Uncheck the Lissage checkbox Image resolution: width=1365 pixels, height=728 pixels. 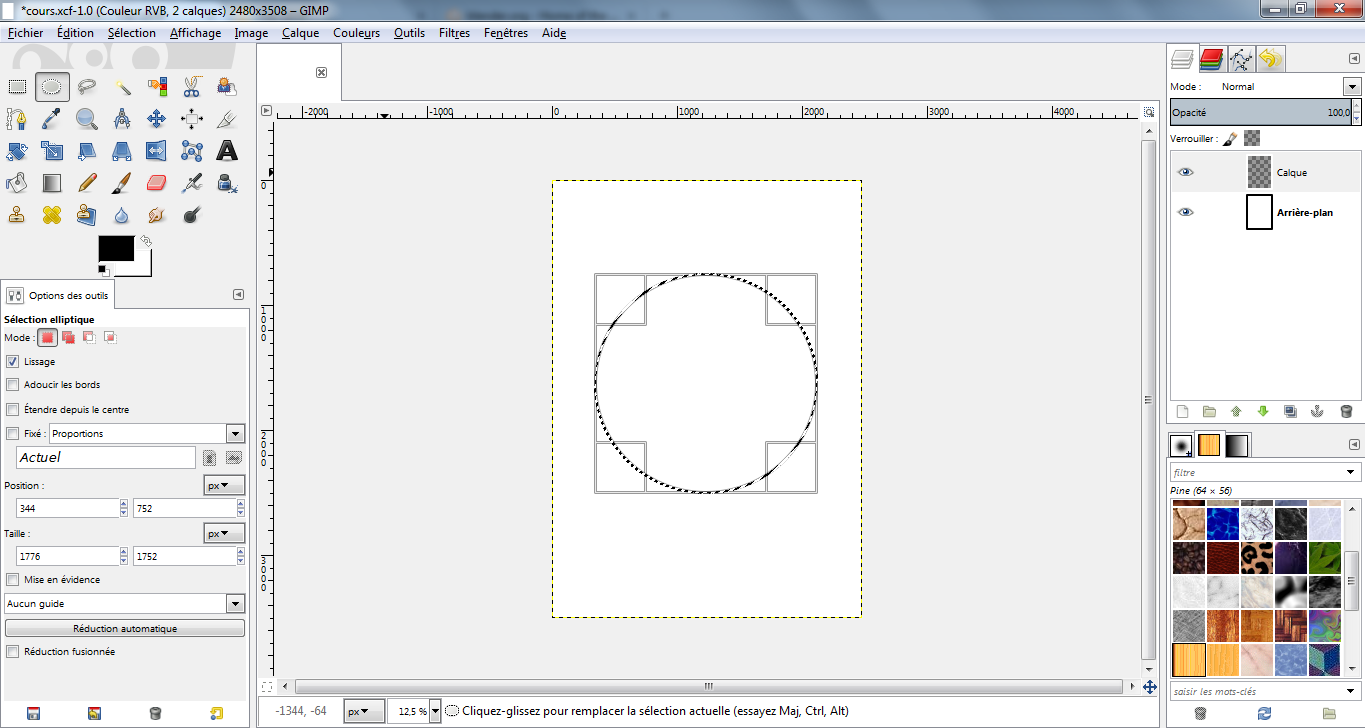[x=13, y=362]
